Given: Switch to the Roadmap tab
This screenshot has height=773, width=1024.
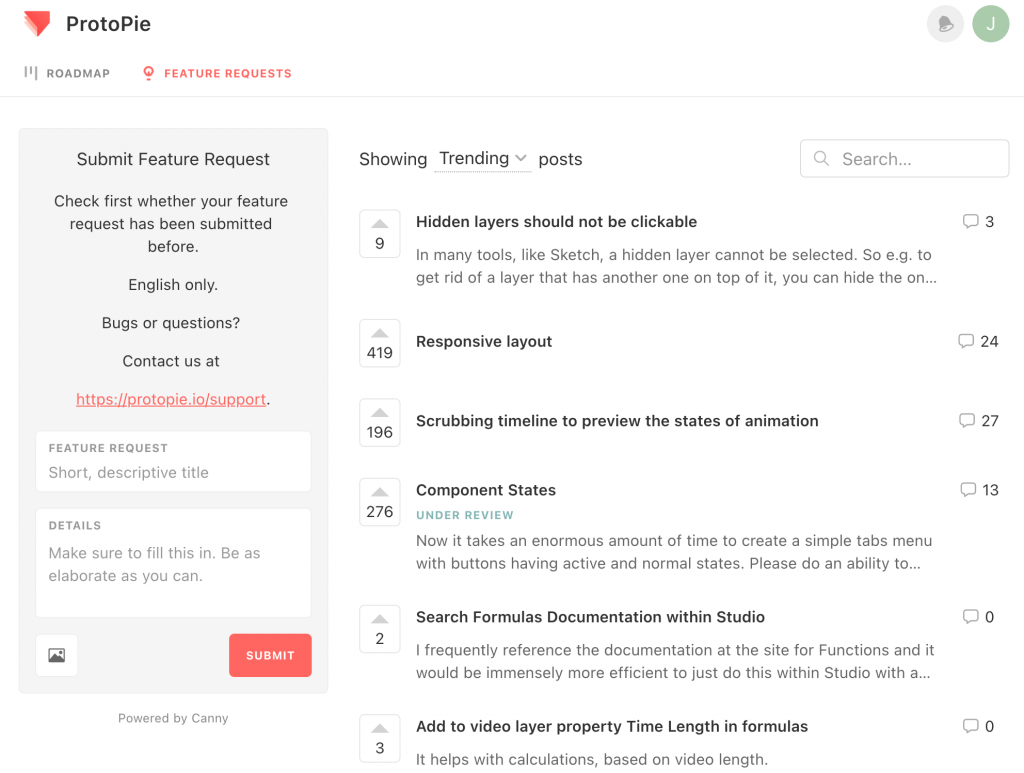Looking at the screenshot, I should [x=67, y=73].
